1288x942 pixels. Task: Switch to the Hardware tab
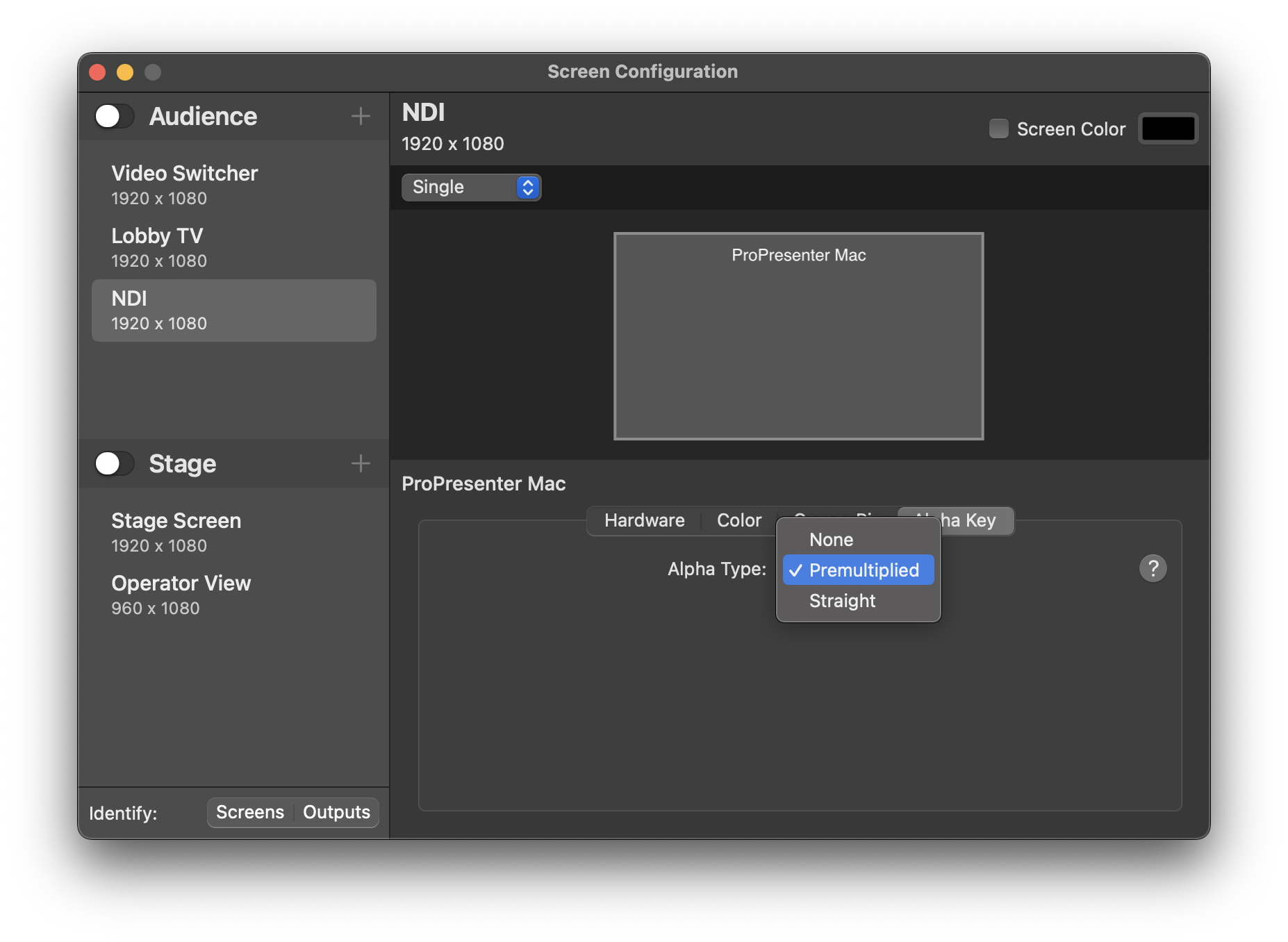(644, 520)
